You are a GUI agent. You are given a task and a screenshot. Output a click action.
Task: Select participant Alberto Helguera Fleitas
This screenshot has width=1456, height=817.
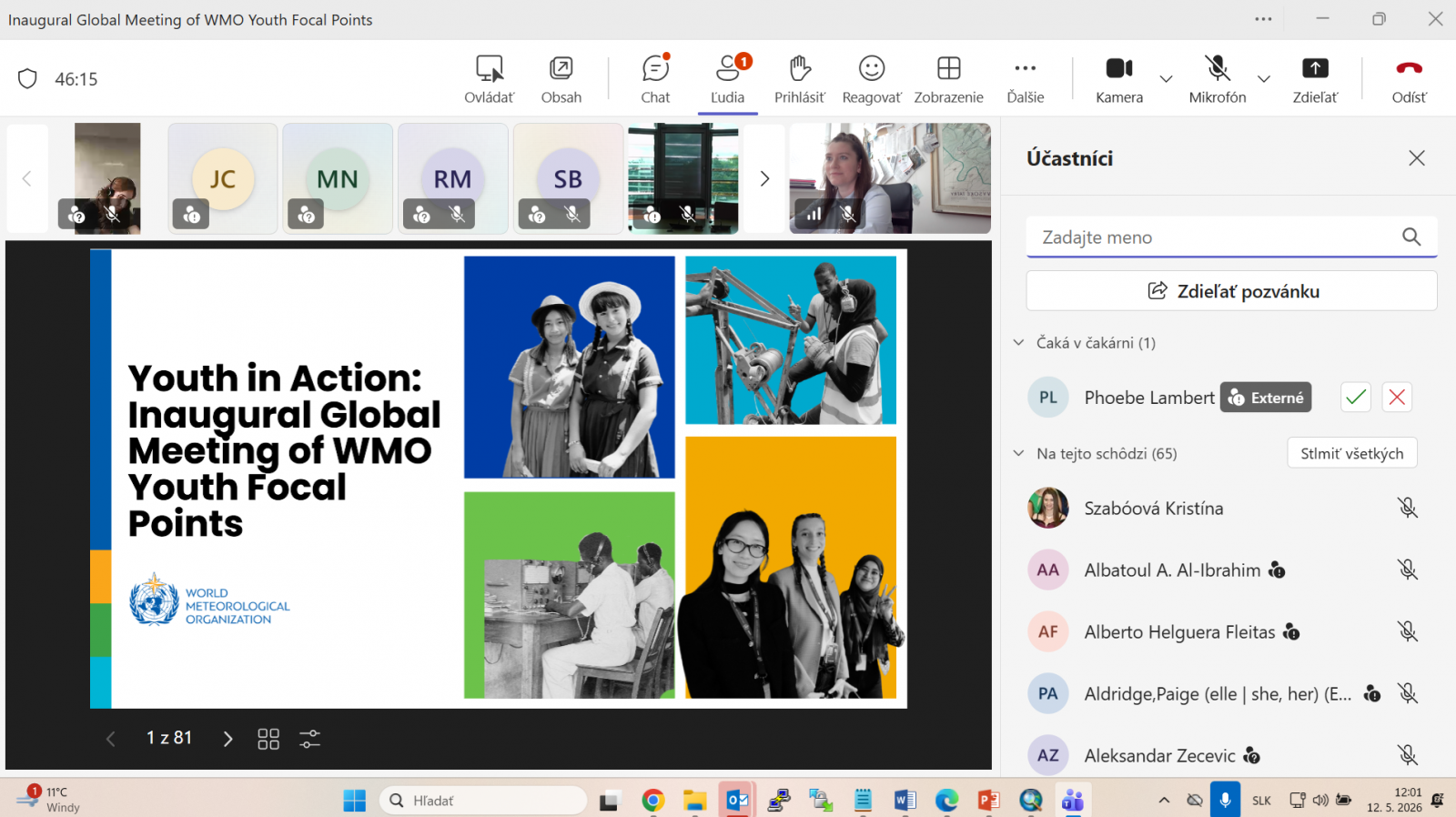1179,632
